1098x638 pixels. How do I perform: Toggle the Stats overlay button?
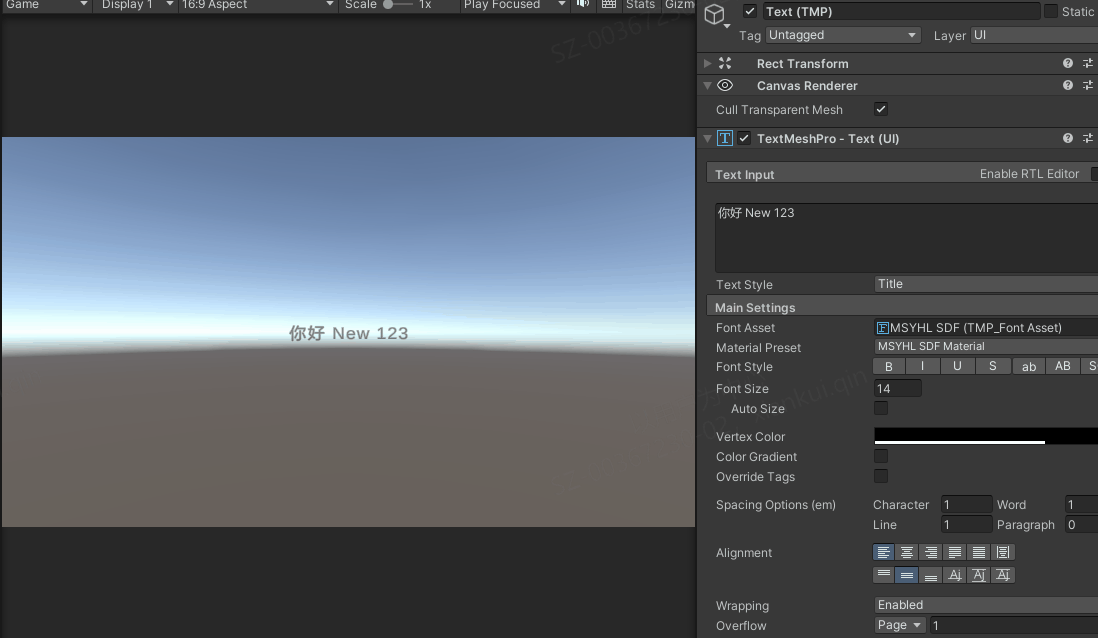641,5
